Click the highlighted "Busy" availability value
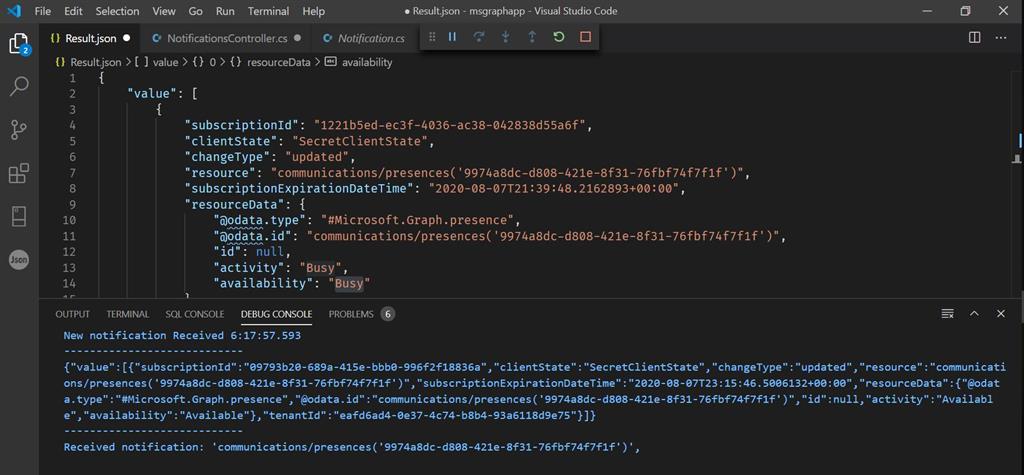 tap(349, 284)
